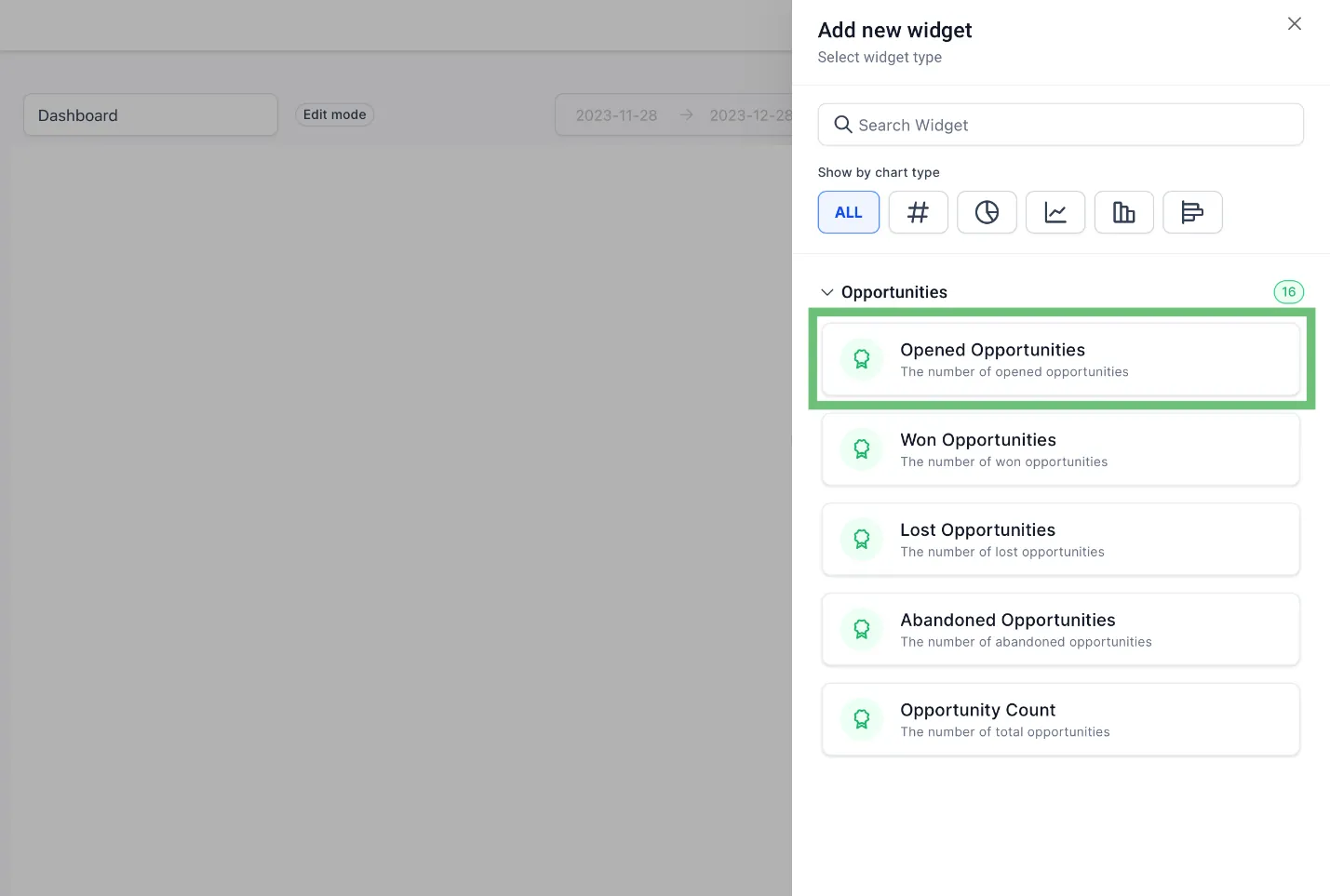
Task: Filter widgets by line chart type
Action: click(1055, 212)
